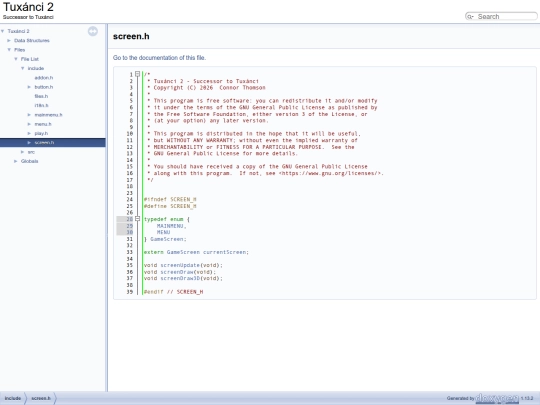540x405 pixels.
Task: Expand the Globals tree node
Action: click(16, 161)
